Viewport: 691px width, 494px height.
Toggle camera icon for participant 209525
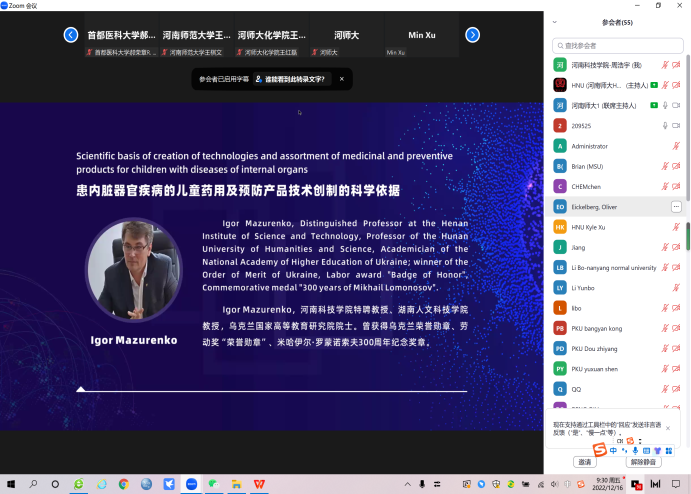[677, 125]
